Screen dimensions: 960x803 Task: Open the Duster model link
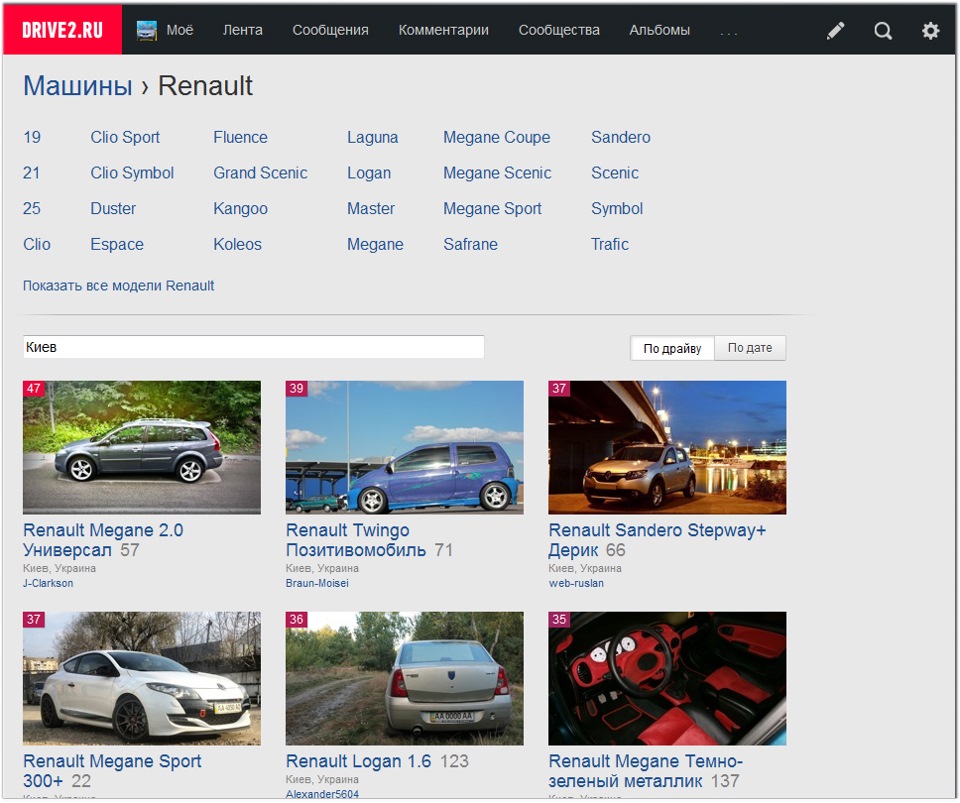[113, 208]
